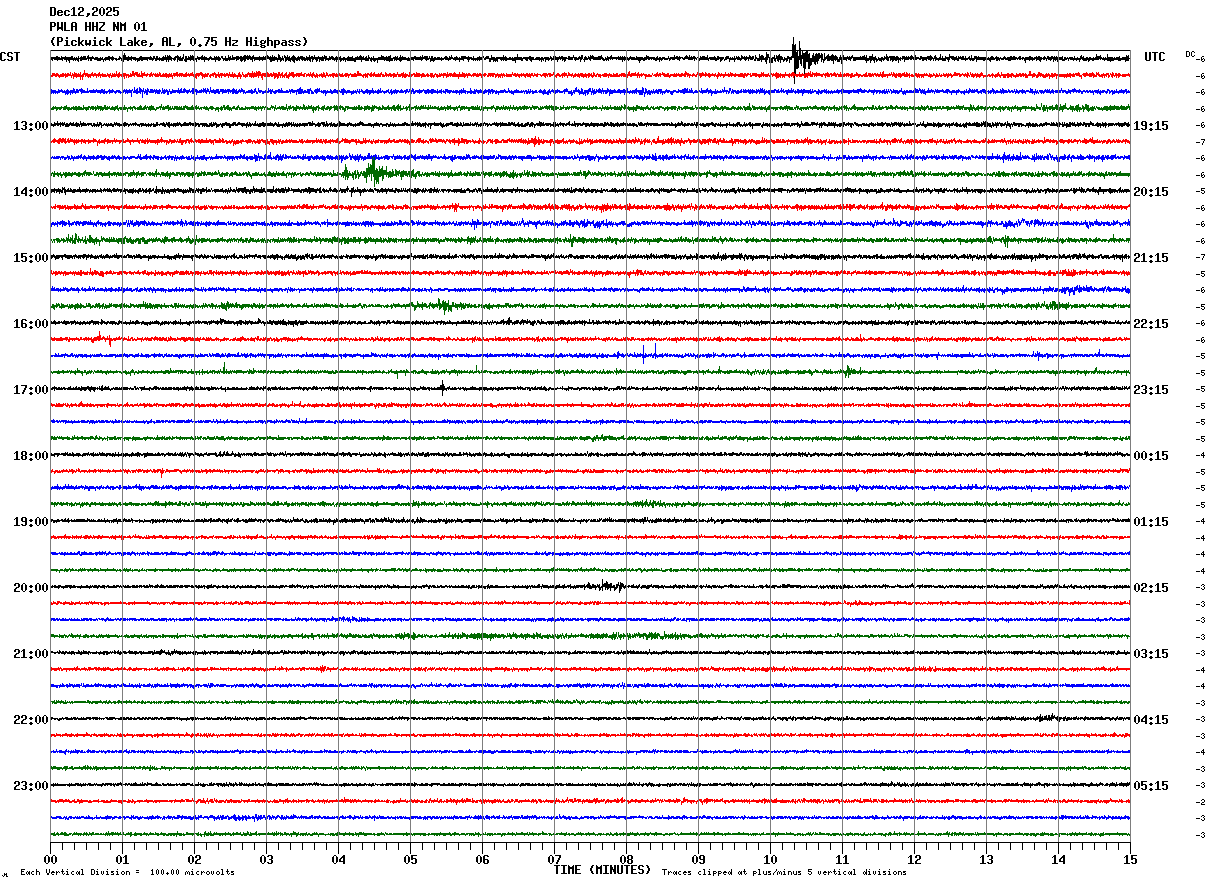
Task: Click "Each Vertical Division = 100.00 microvolts" note
Action: 128,873
